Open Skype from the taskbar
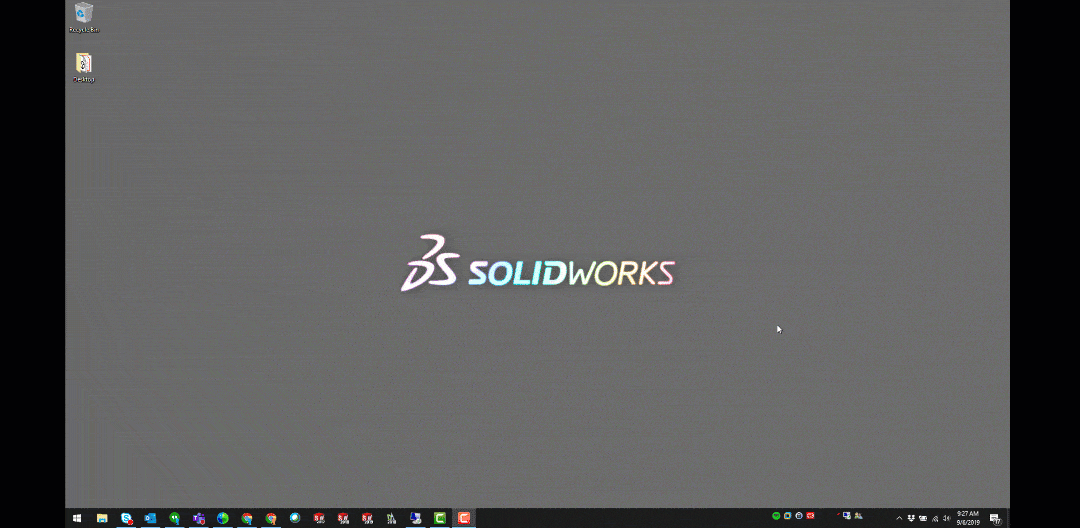The image size is (1080, 528). (x=126, y=518)
